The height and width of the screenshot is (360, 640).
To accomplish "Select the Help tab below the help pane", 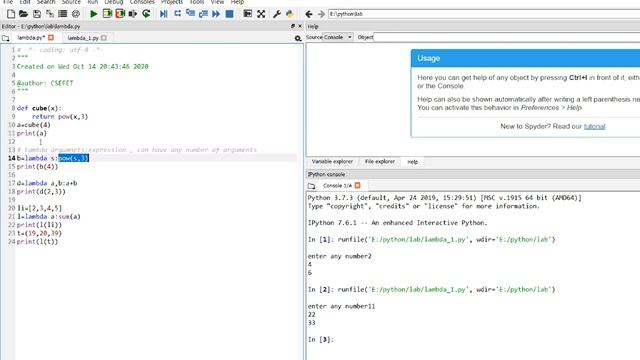I will point(413,162).
